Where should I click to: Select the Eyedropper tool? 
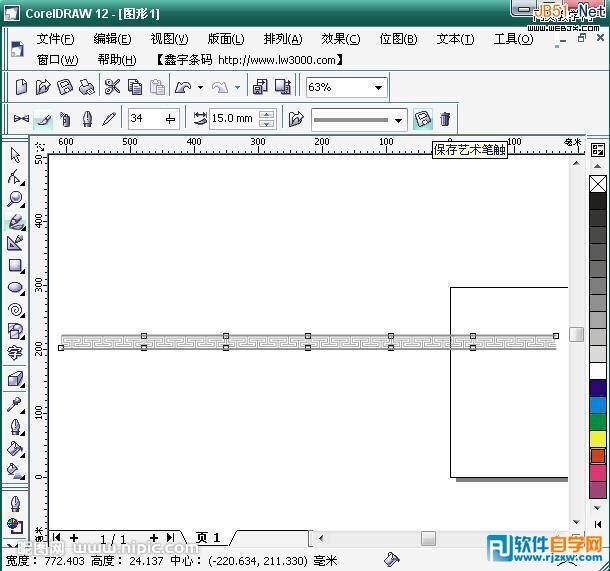15,405
